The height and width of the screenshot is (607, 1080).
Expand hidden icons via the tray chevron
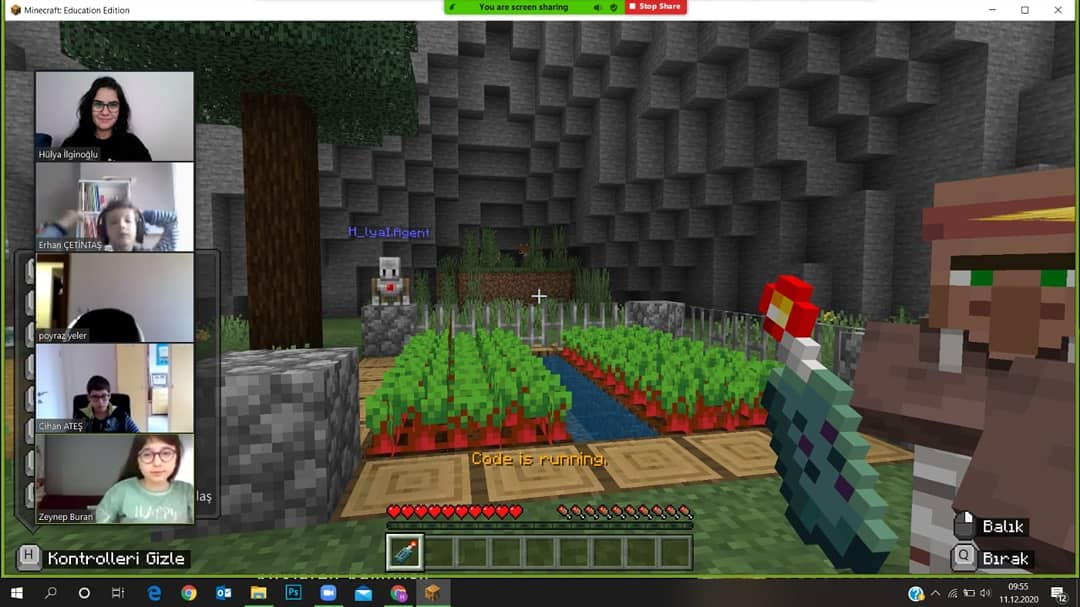point(935,593)
